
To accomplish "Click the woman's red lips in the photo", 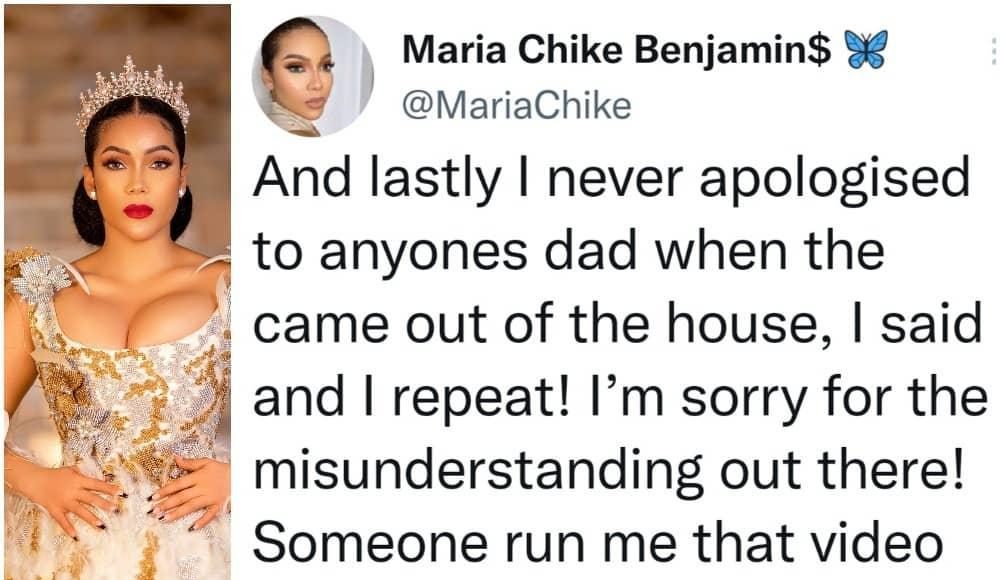I will [x=138, y=211].
